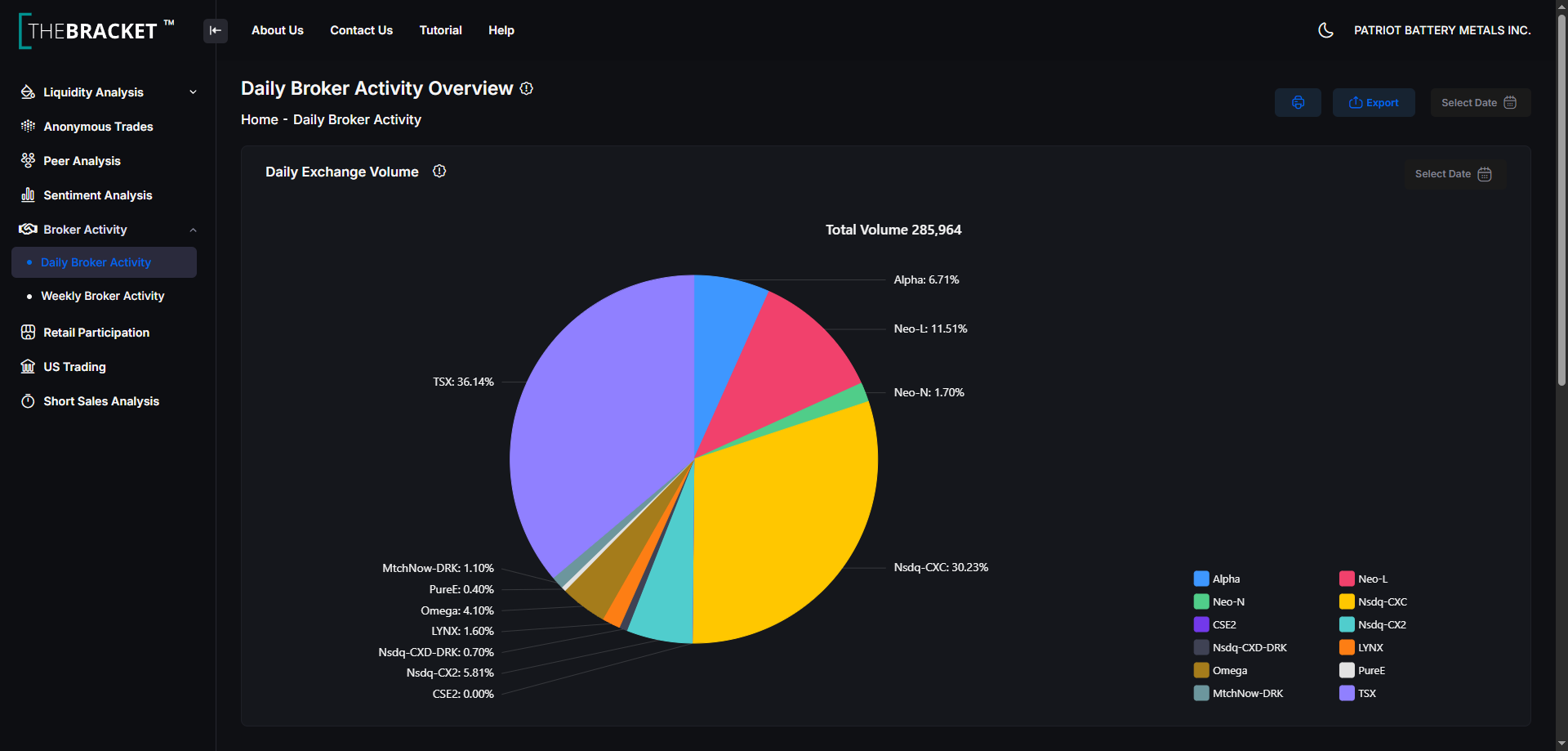Screen dimensions: 1568x751
Task: Click the 'Omega: 4.10%' chart label
Action: click(457, 610)
